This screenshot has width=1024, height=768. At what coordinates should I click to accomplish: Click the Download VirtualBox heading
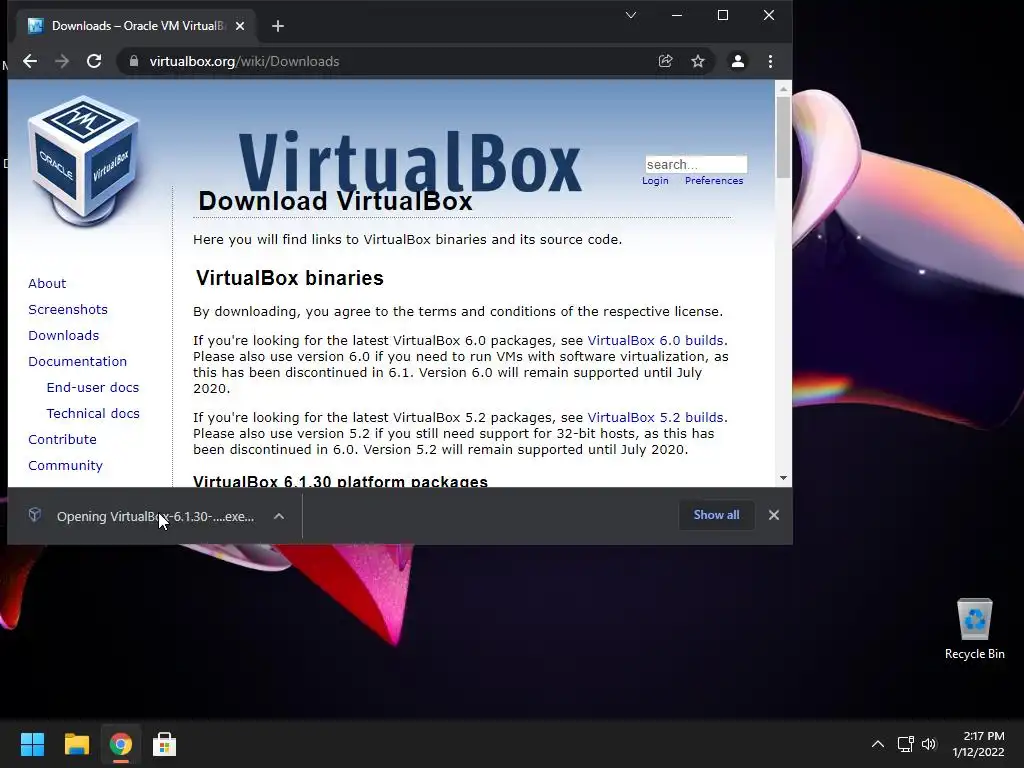coord(335,201)
